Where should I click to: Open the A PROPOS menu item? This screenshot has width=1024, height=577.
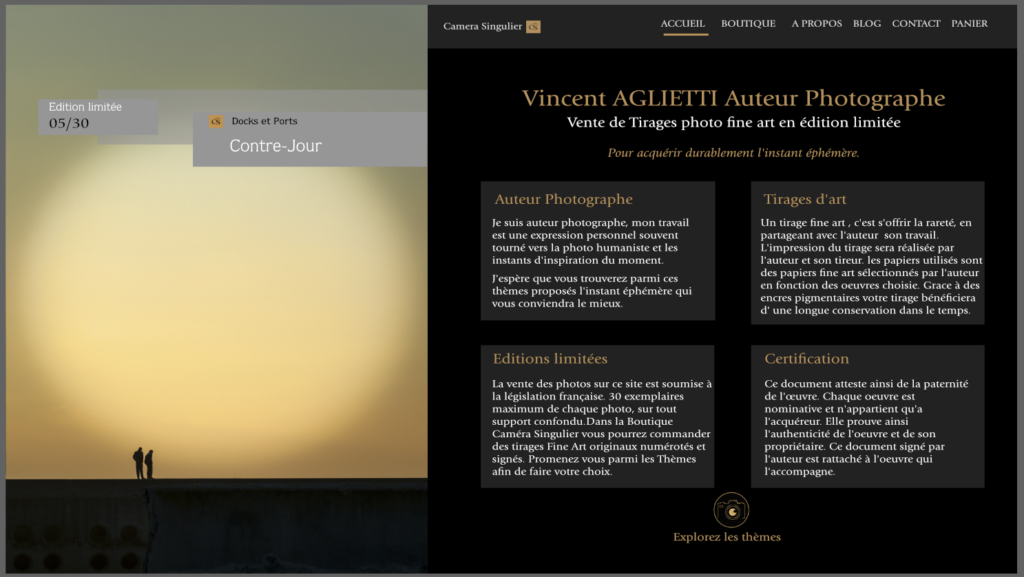(816, 23)
